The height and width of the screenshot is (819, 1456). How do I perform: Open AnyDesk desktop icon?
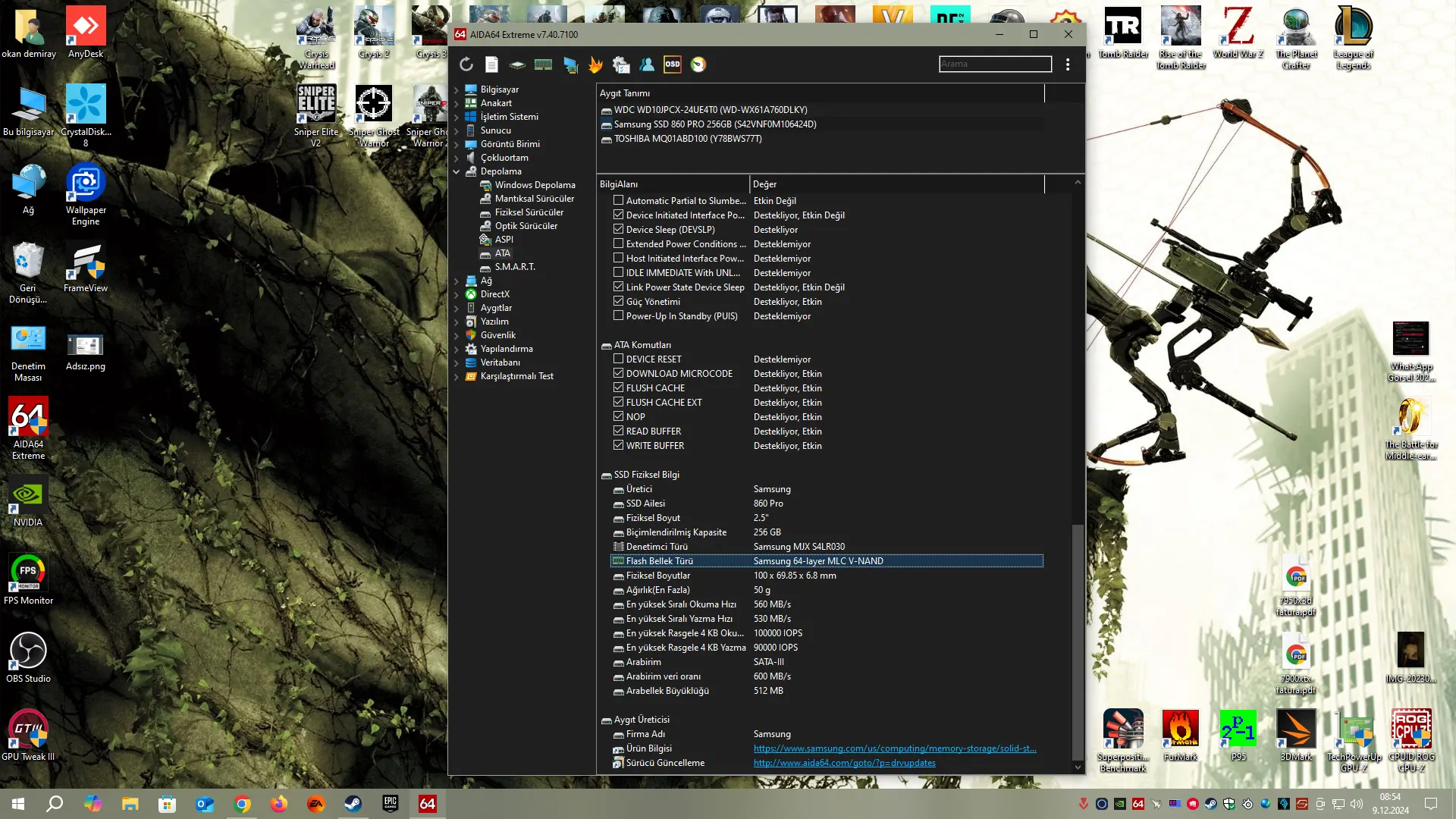(x=86, y=33)
